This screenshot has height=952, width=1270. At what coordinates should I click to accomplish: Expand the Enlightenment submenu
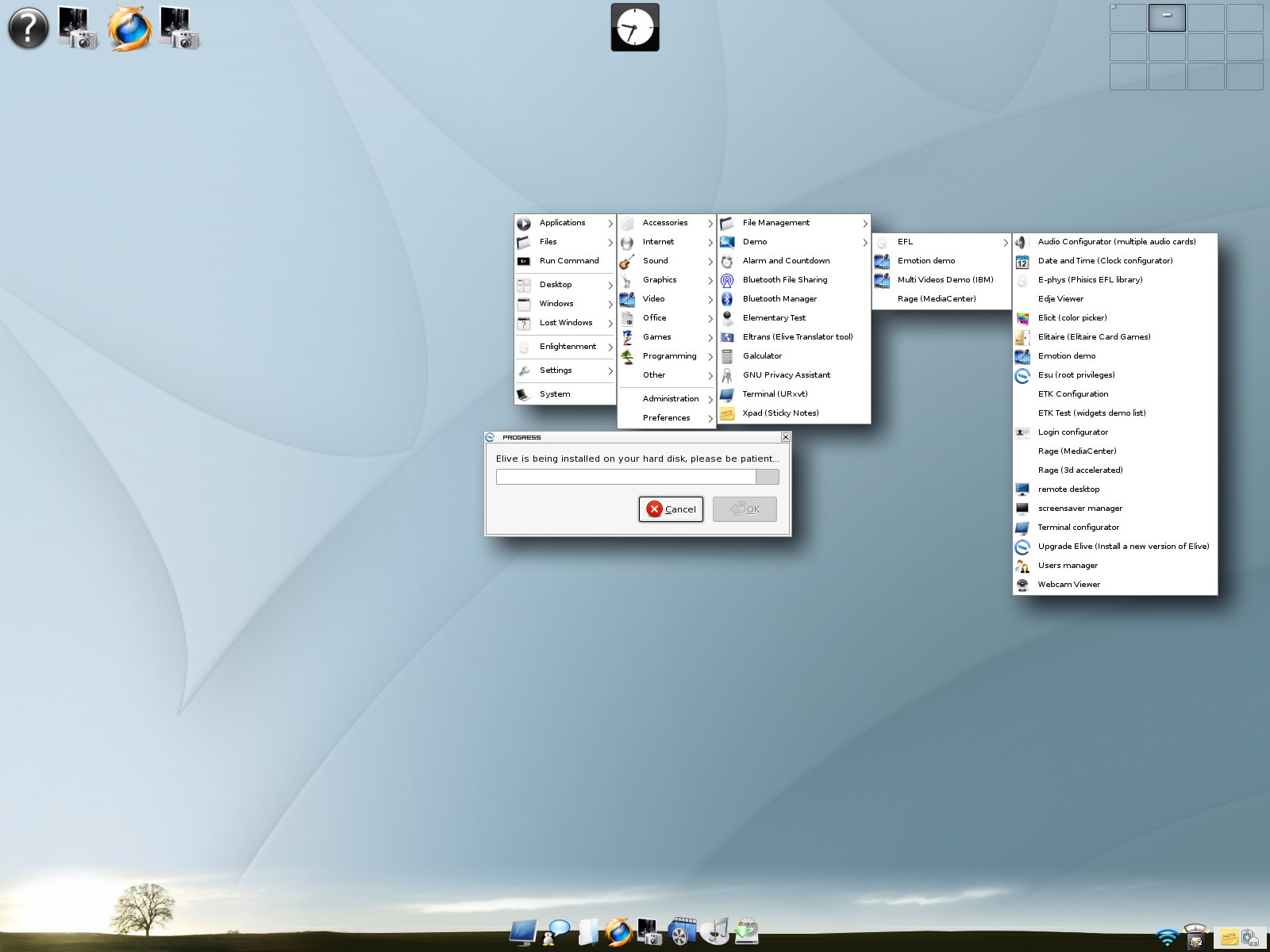pyautogui.click(x=565, y=347)
